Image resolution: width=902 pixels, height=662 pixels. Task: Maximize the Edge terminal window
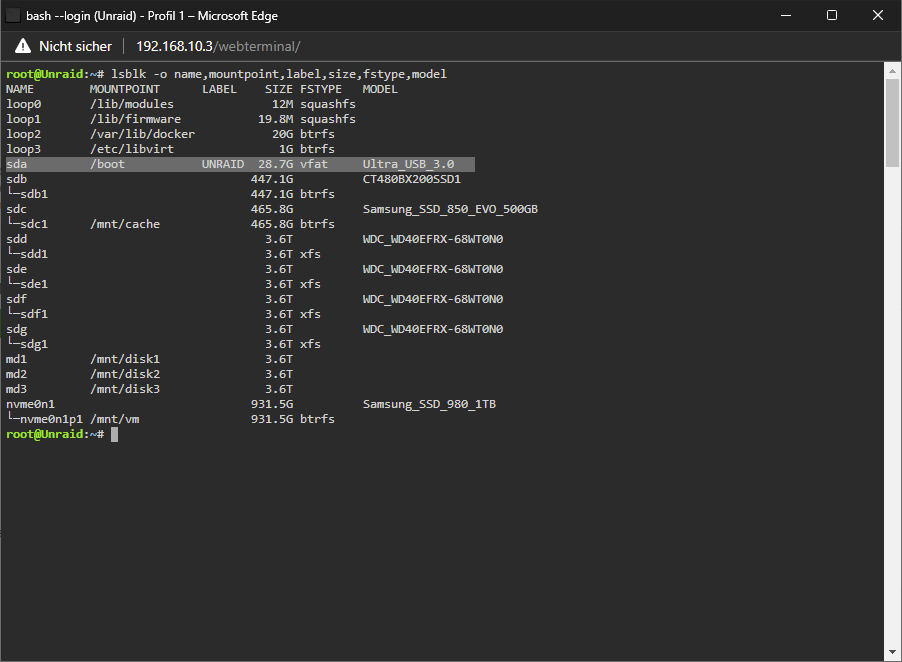[832, 16]
